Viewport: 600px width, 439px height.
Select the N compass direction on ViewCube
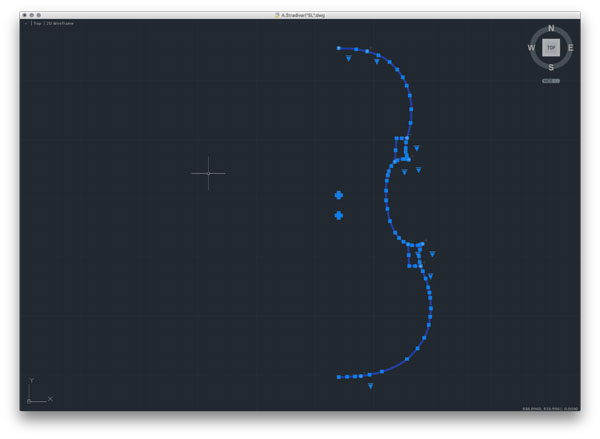pyautogui.click(x=551, y=29)
